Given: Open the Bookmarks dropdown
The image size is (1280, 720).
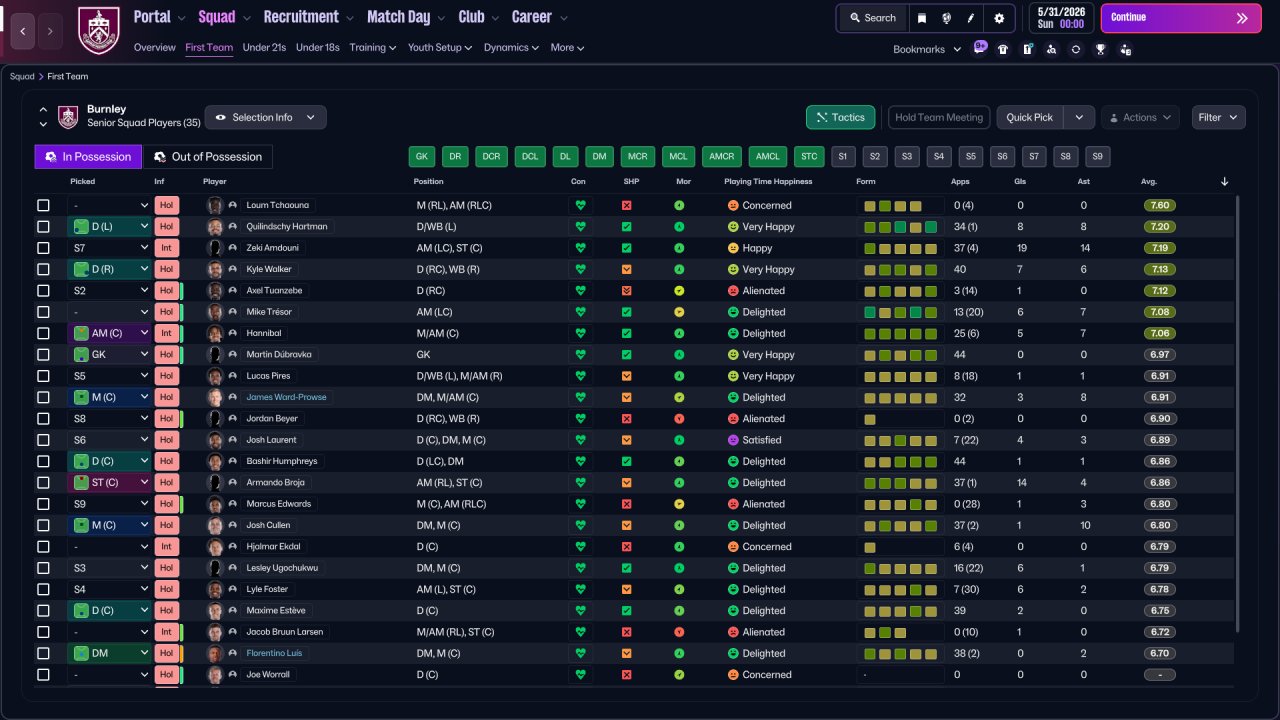Looking at the screenshot, I should 927,49.
